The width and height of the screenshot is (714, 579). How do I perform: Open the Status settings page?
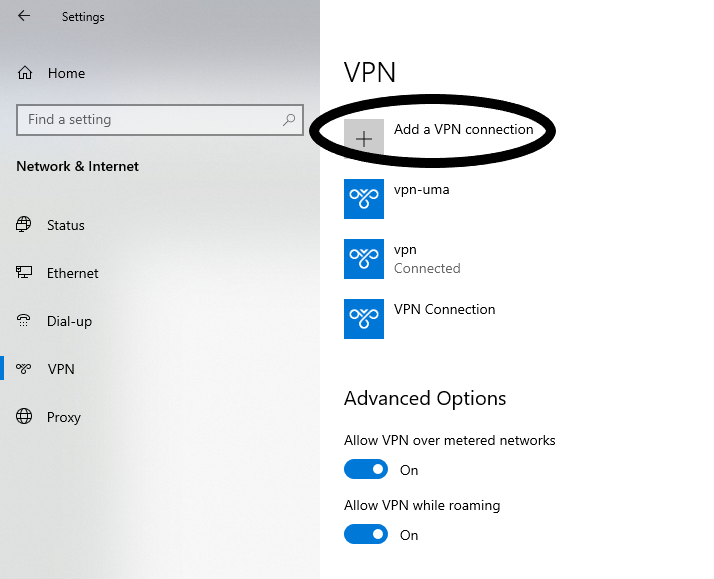point(66,225)
